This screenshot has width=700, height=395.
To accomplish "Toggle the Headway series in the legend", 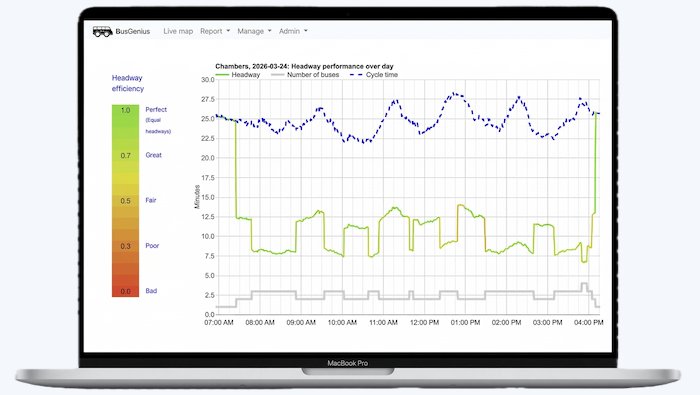I will coord(238,75).
